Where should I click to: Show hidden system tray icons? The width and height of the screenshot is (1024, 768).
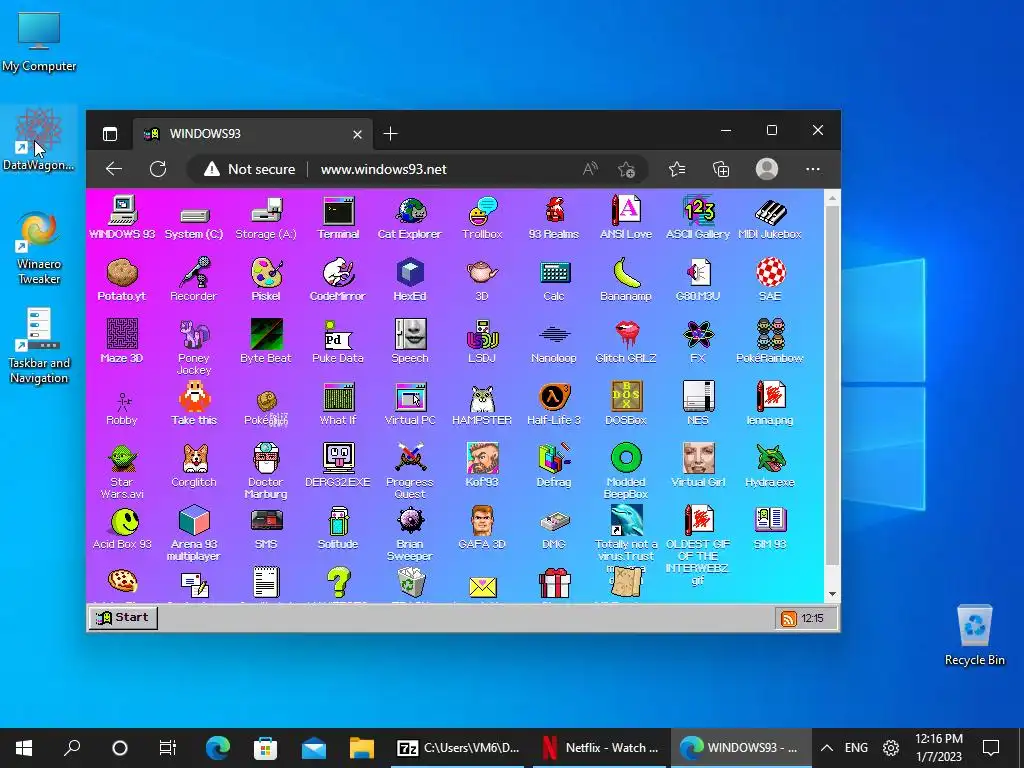pos(826,748)
